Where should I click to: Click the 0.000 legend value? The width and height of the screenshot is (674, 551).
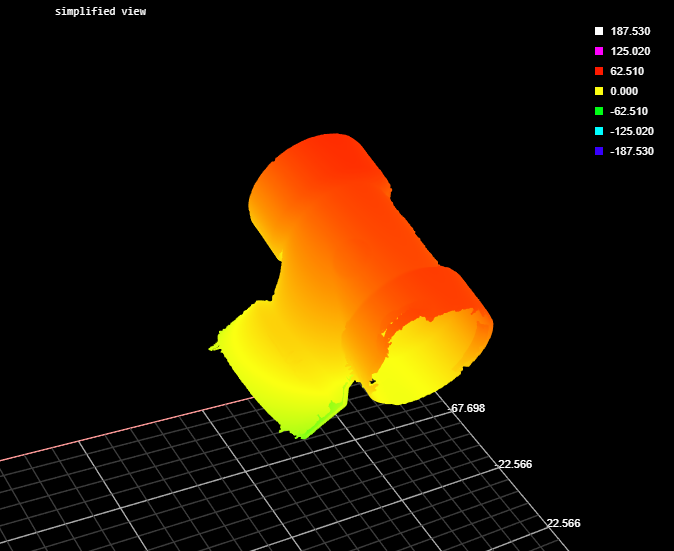pos(624,91)
